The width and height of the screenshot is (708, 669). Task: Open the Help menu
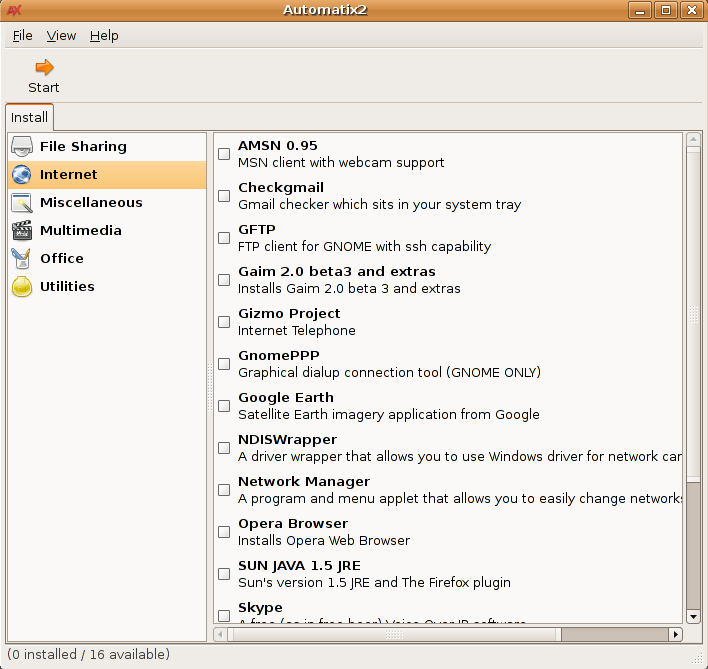coord(104,35)
